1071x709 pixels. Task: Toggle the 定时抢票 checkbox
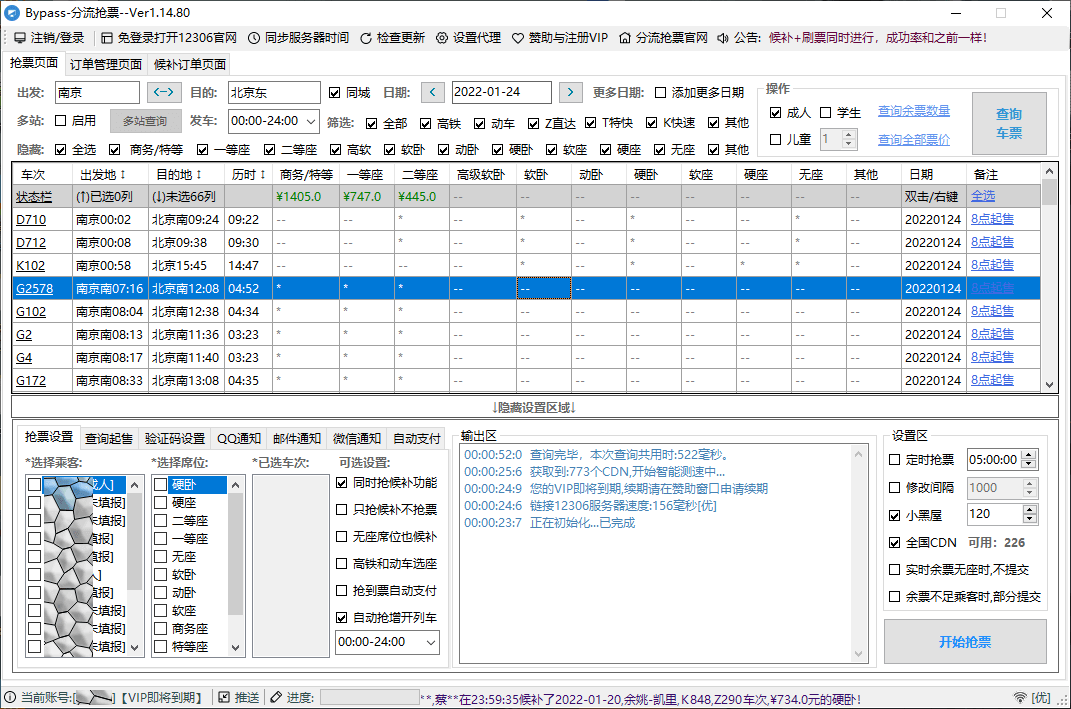point(895,460)
